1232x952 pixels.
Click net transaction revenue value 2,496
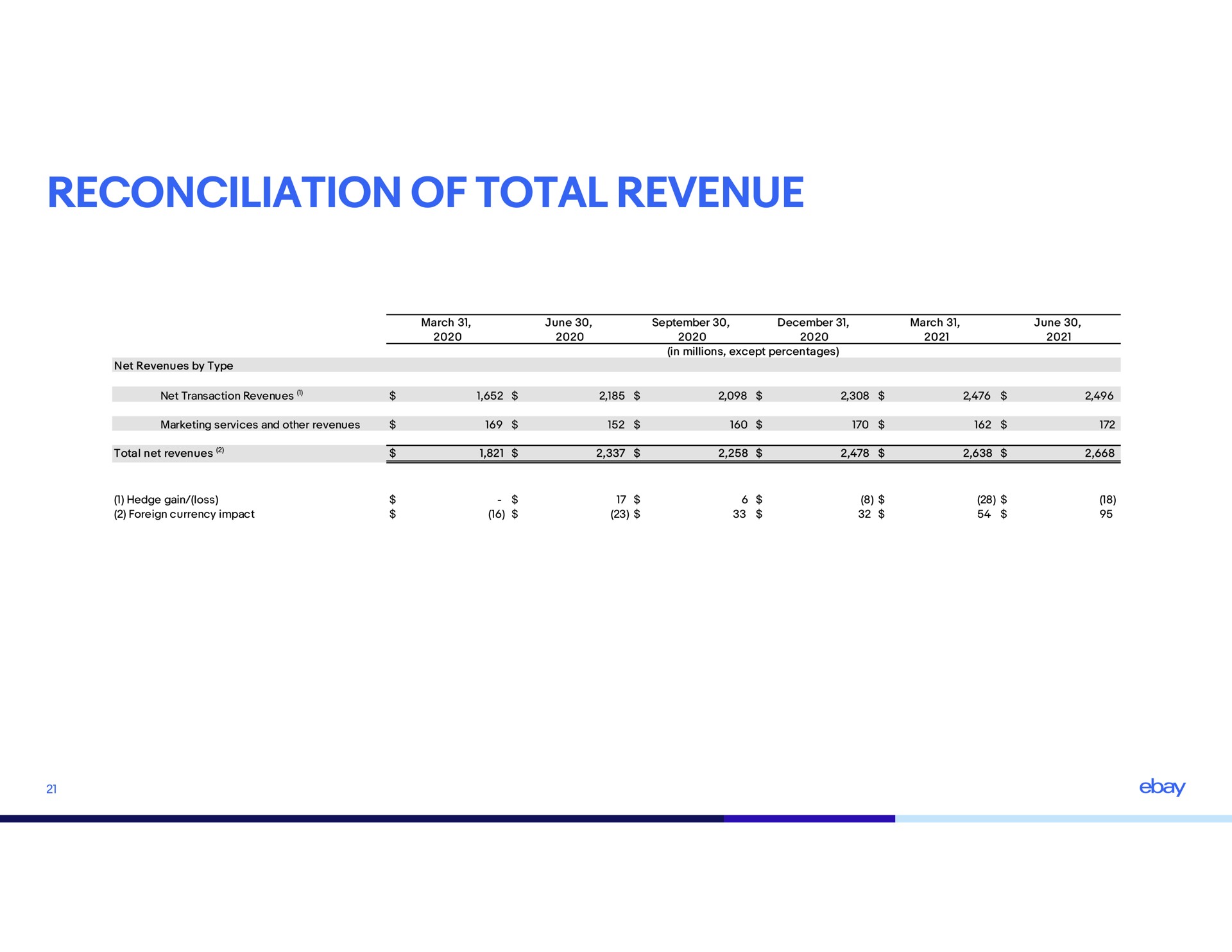[x=1099, y=396]
